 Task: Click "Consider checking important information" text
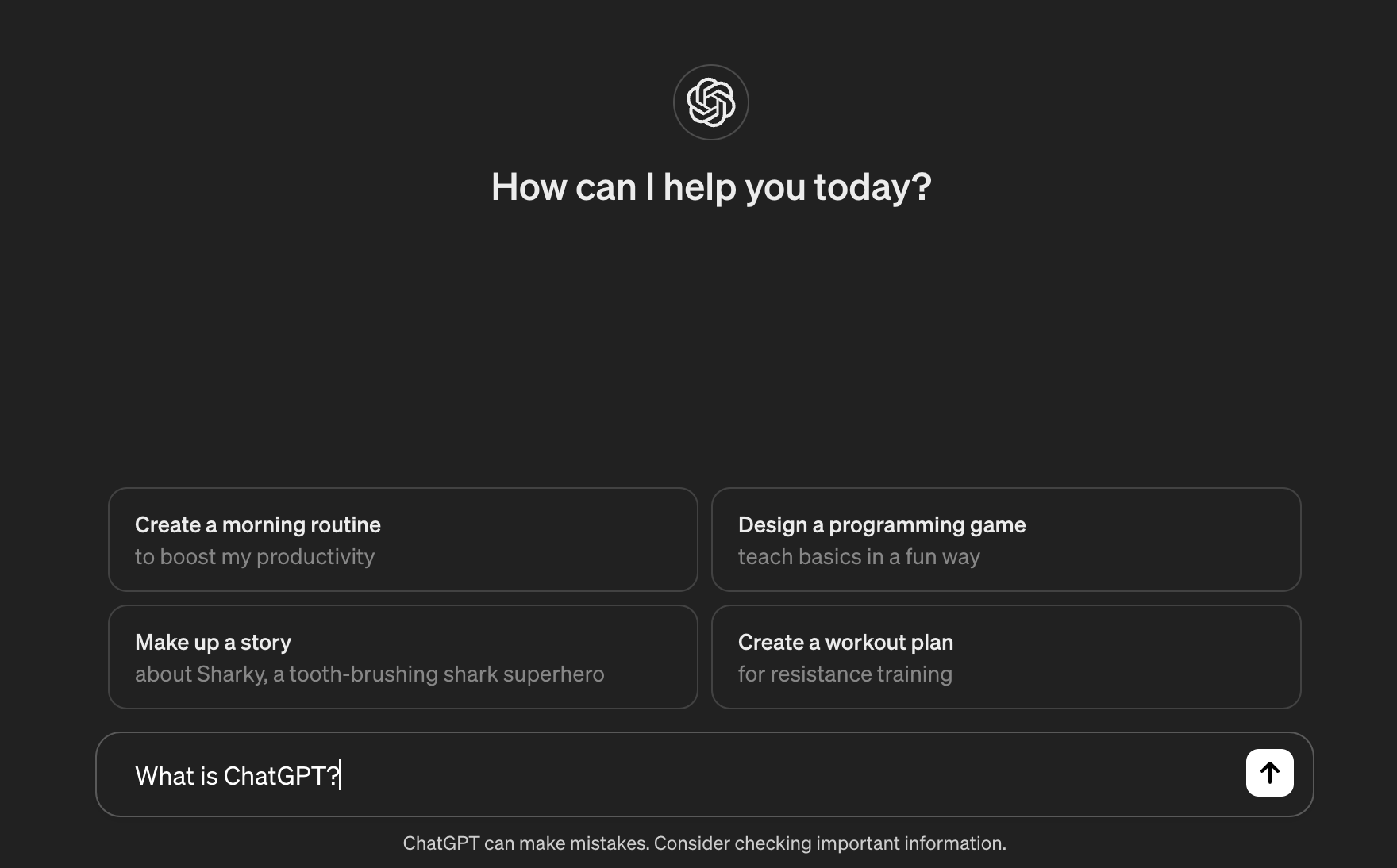click(829, 843)
